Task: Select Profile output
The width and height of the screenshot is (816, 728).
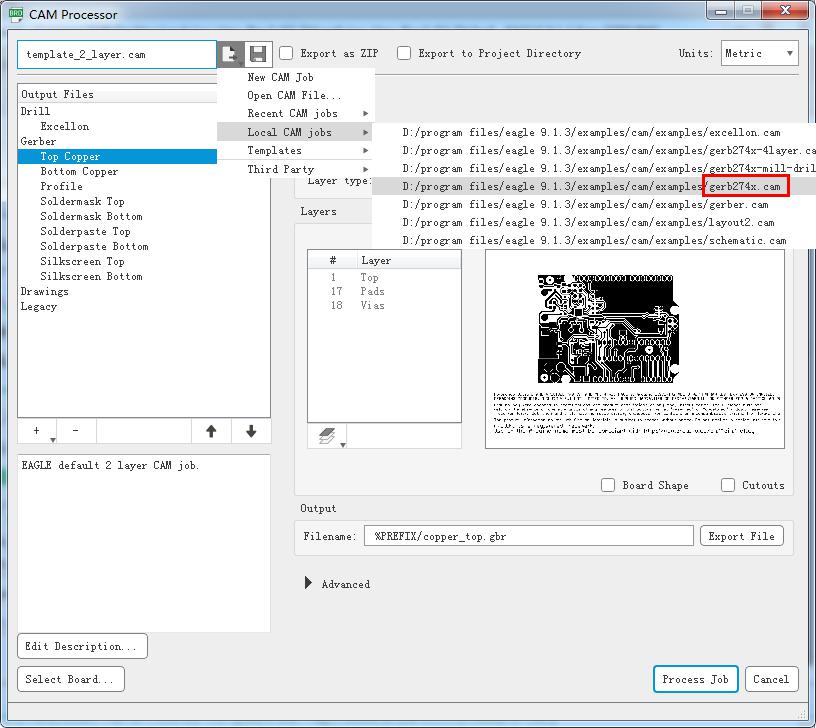Action: coord(61,186)
